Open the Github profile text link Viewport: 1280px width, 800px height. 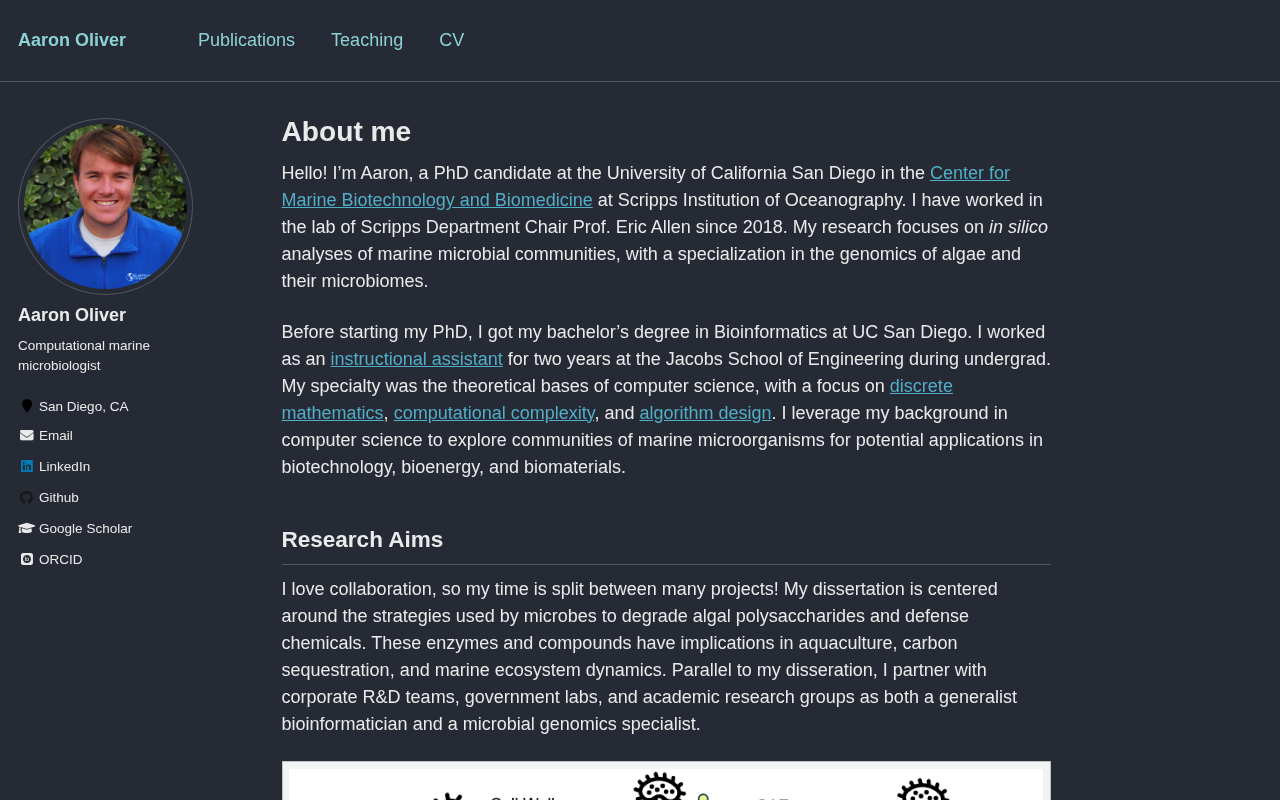point(58,497)
